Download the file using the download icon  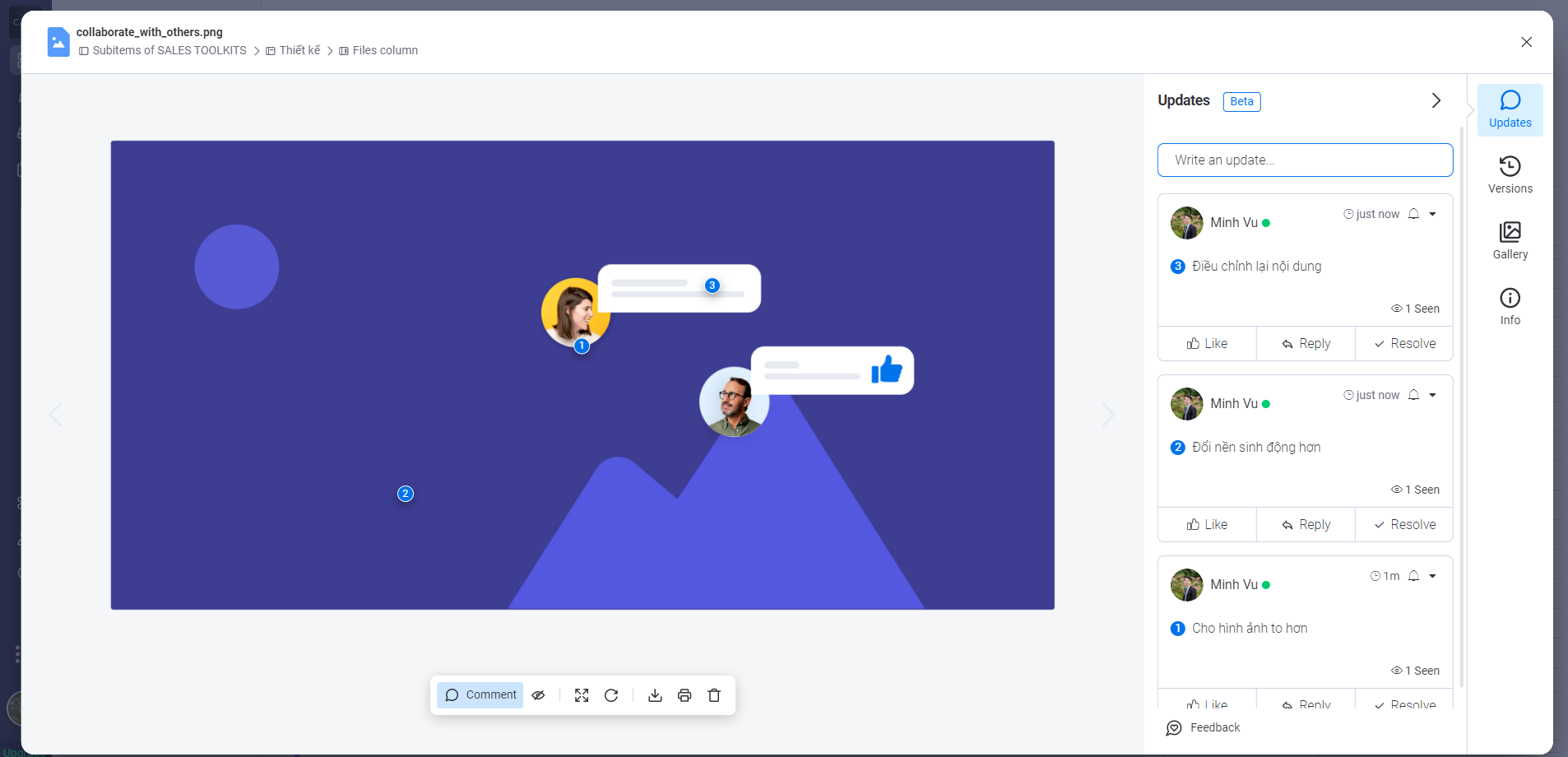pos(655,695)
